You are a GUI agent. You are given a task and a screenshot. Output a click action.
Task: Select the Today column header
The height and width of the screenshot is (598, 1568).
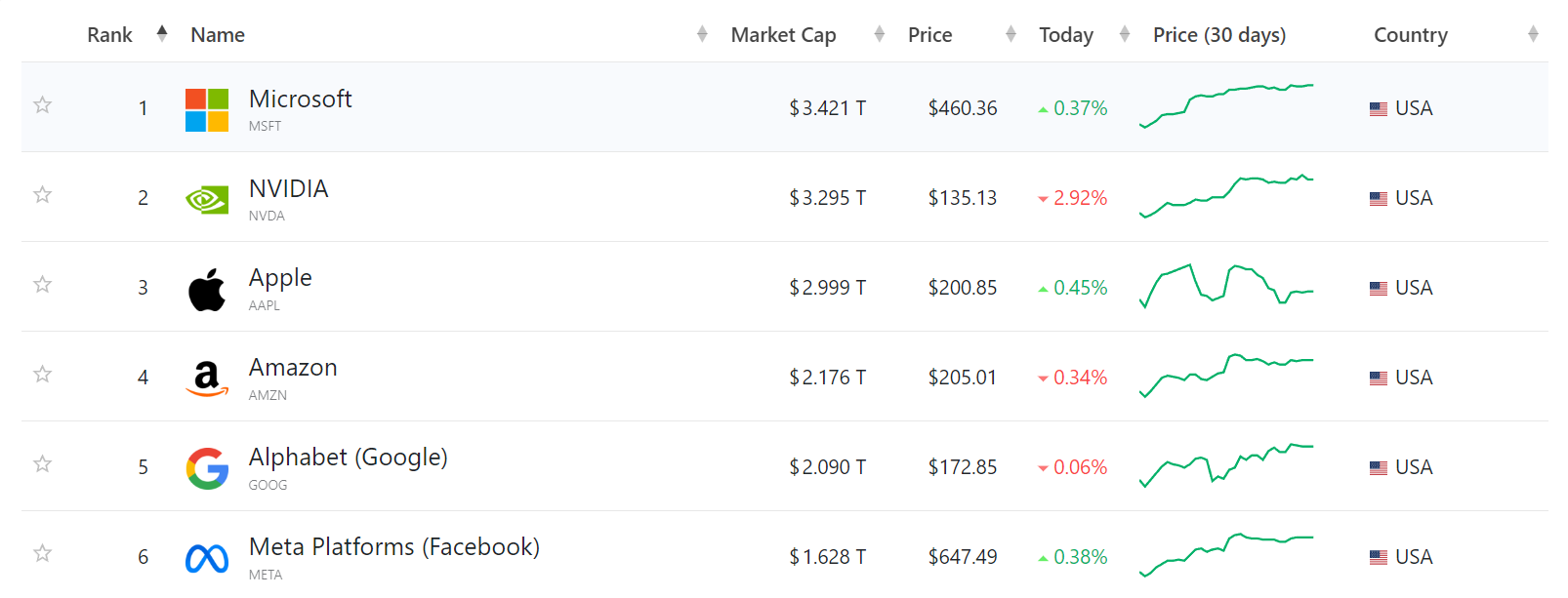(x=1066, y=35)
